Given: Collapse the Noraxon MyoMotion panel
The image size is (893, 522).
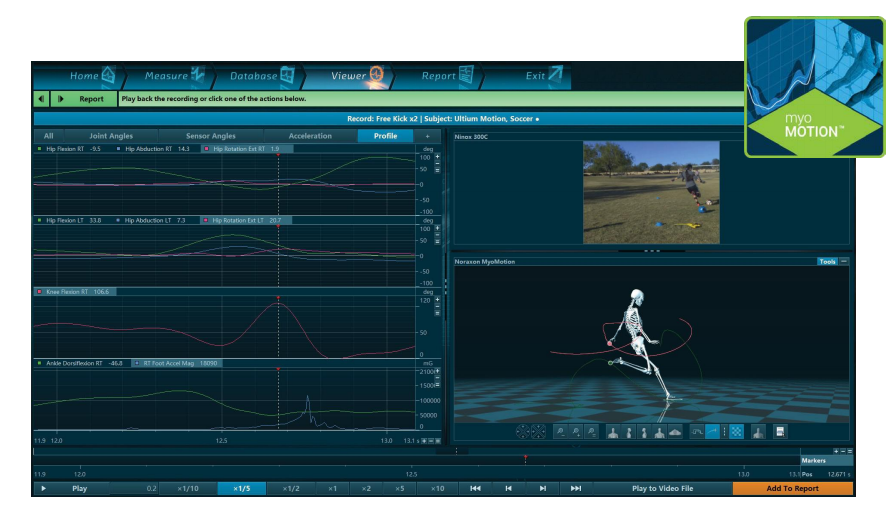Looking at the screenshot, I should pos(844,261).
